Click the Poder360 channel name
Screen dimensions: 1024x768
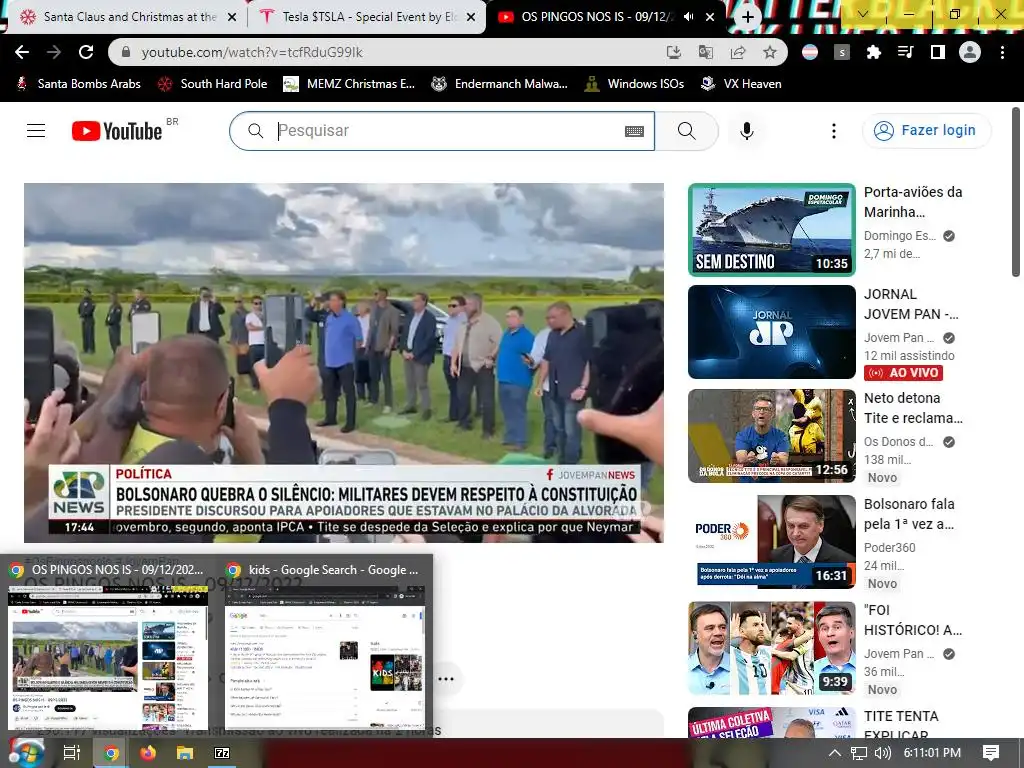889,547
